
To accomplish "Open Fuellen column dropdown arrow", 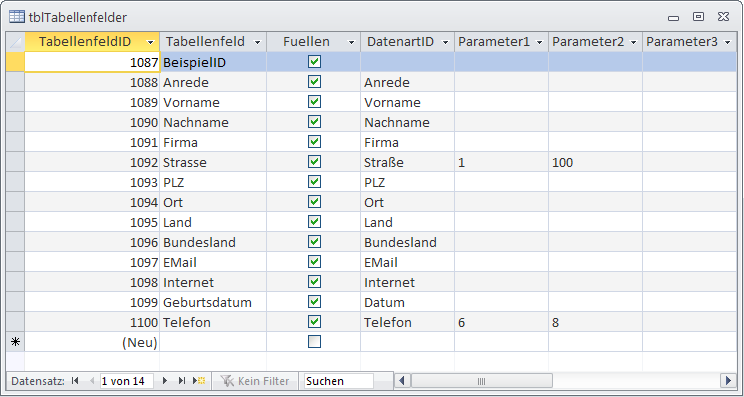I will coord(352,42).
